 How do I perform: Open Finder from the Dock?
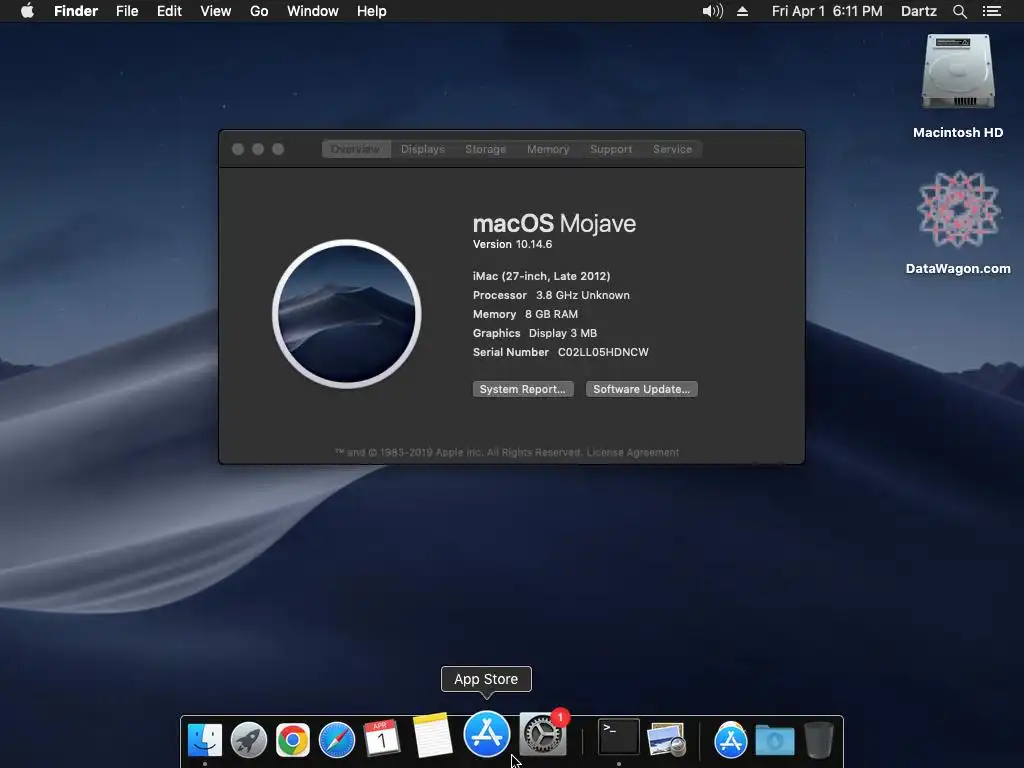tap(204, 740)
